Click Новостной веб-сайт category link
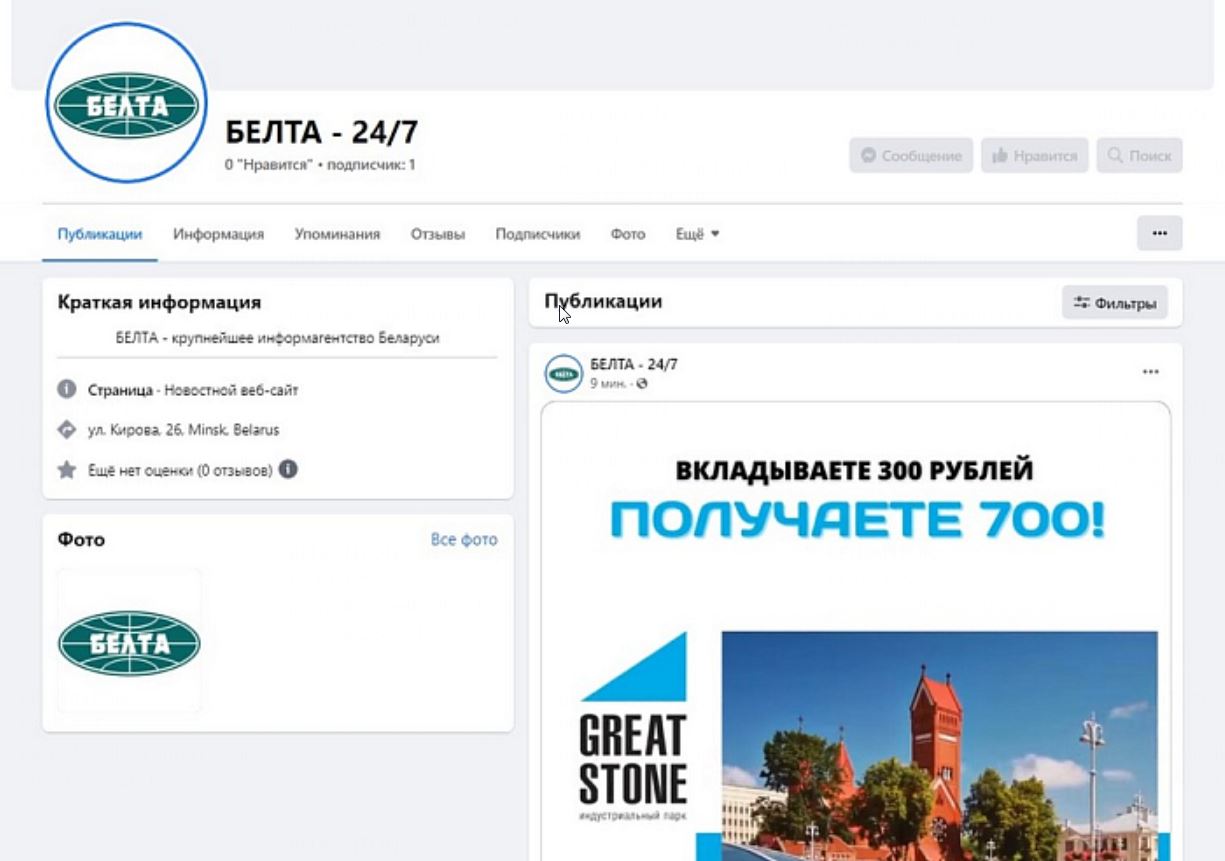Image resolution: width=1225 pixels, height=861 pixels. [231, 390]
